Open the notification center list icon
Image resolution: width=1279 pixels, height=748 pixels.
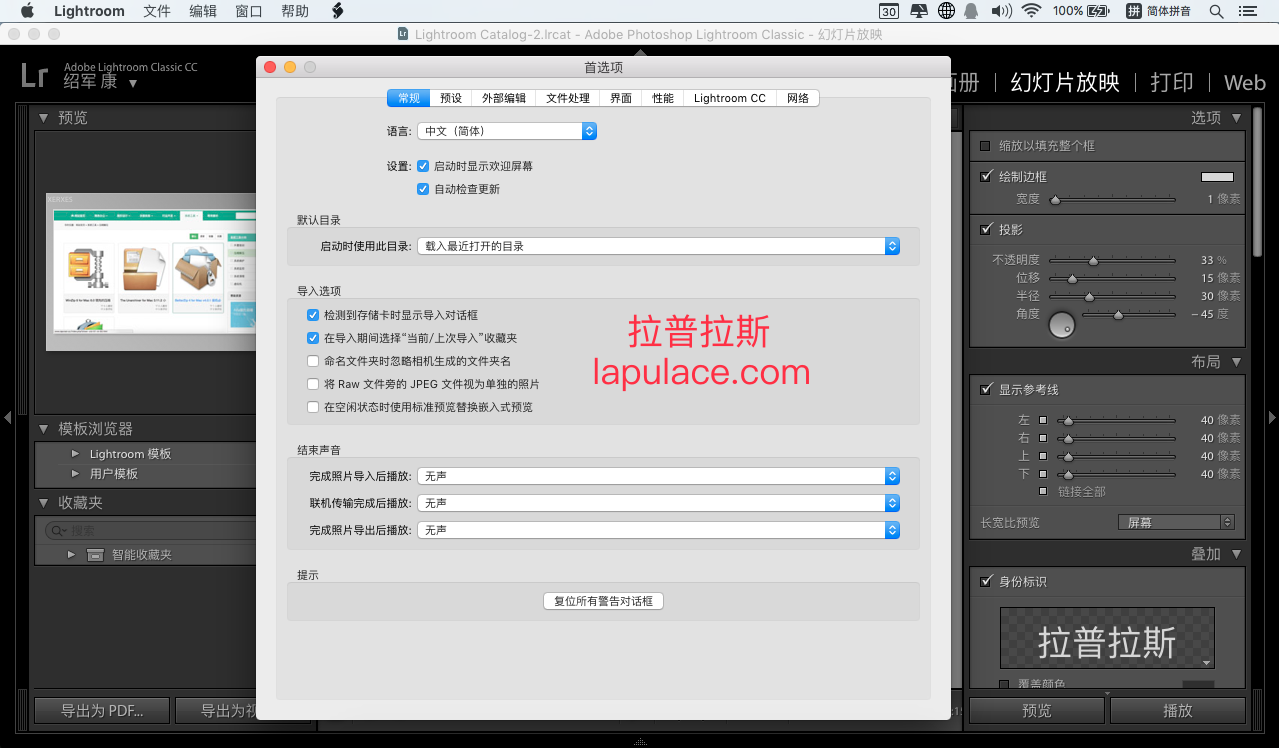[1247, 11]
